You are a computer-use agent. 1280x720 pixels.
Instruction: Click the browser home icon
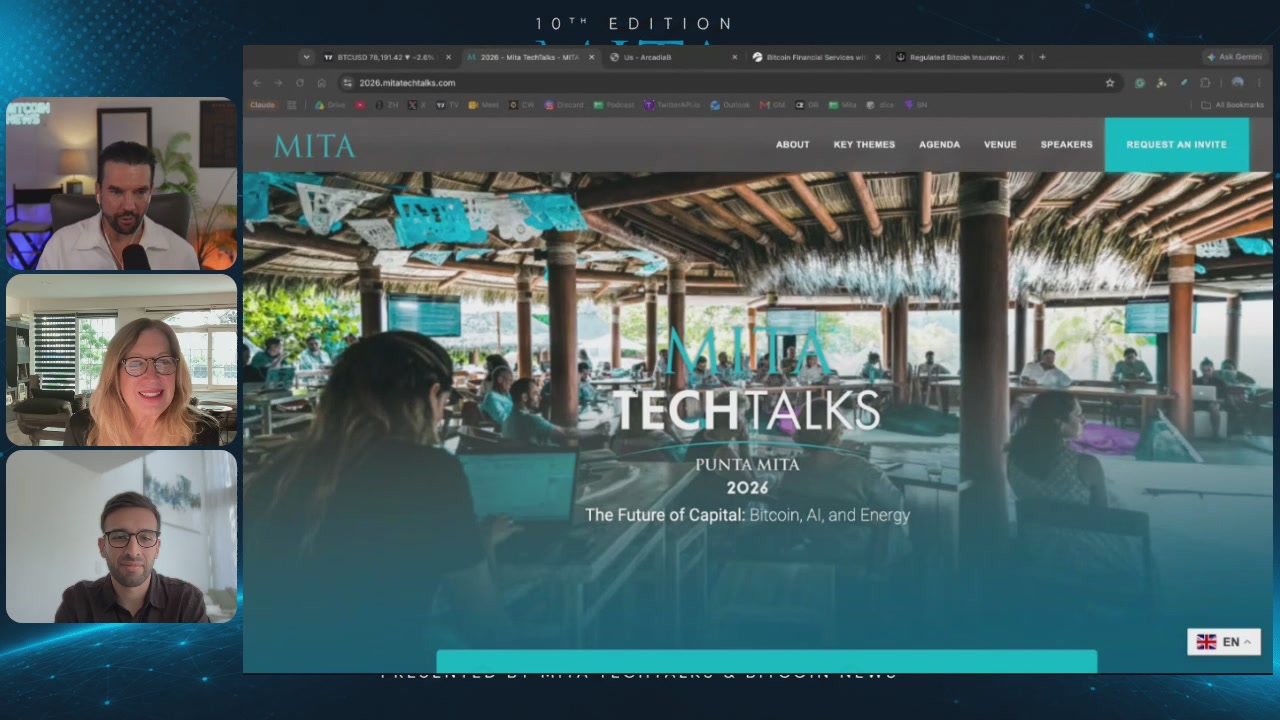321,83
